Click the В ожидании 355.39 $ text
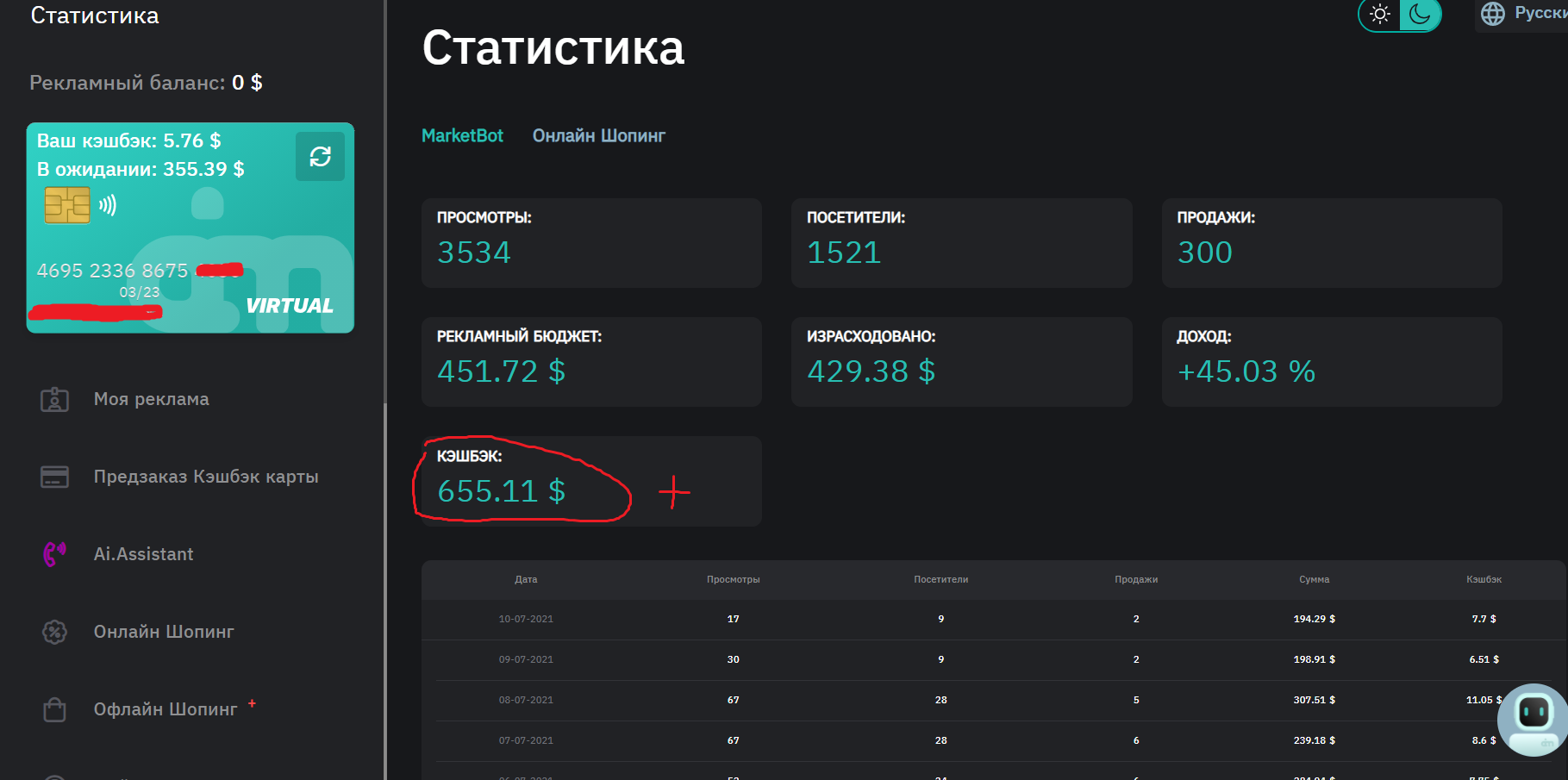Image resolution: width=1568 pixels, height=780 pixels. click(141, 169)
